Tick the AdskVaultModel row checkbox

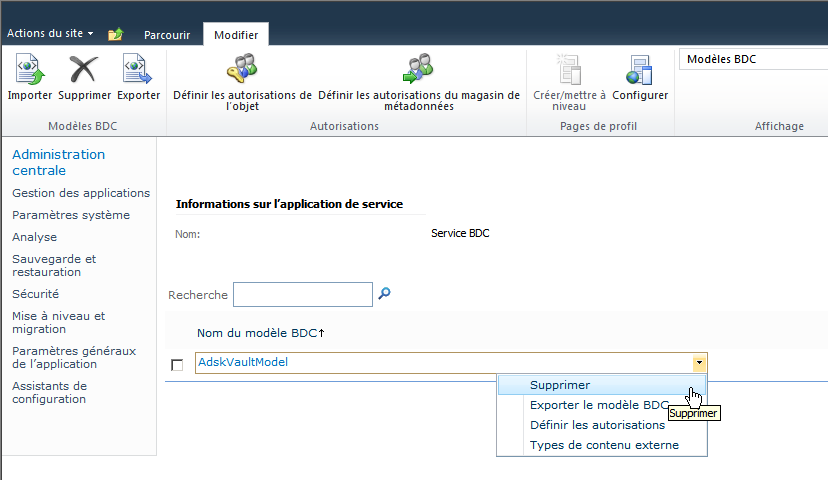pos(177,365)
